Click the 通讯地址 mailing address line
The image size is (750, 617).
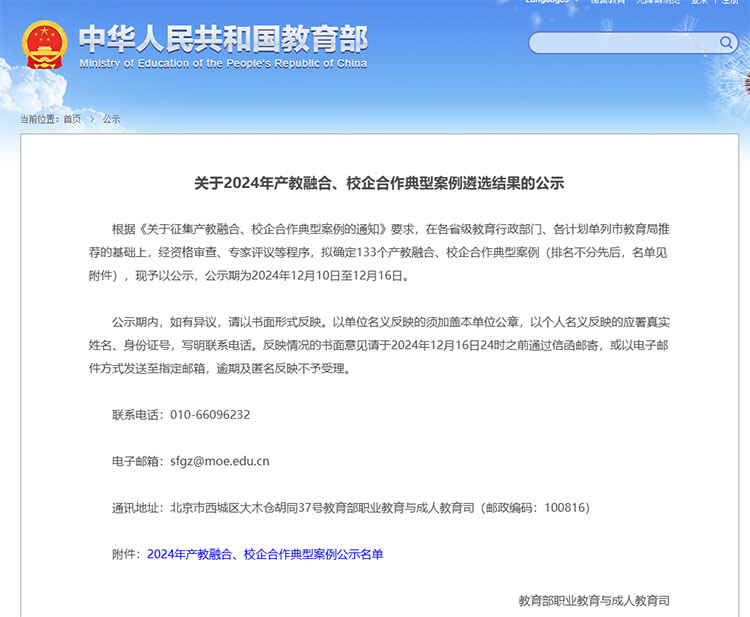click(x=350, y=508)
